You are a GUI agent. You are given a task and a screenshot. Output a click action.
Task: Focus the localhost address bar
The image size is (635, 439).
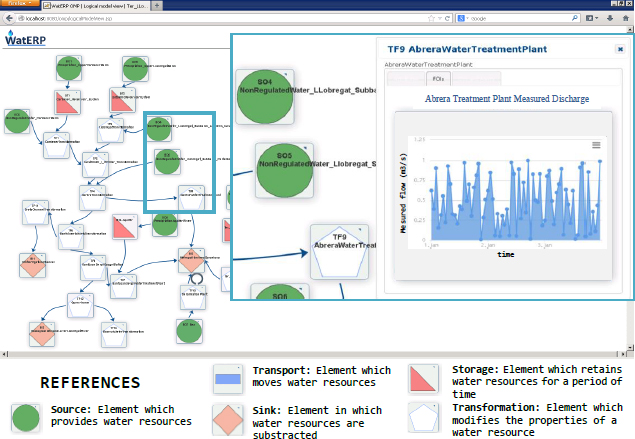tap(223, 18)
